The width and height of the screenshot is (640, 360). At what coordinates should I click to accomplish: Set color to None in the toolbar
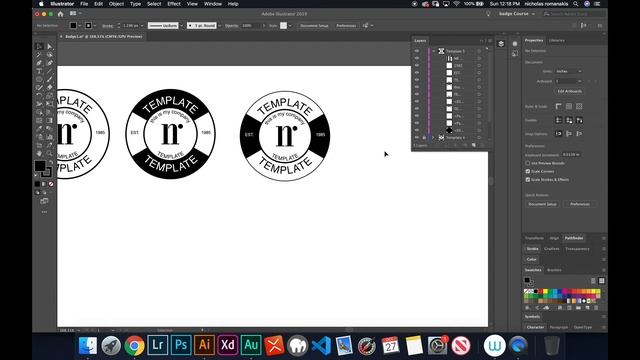51,184
